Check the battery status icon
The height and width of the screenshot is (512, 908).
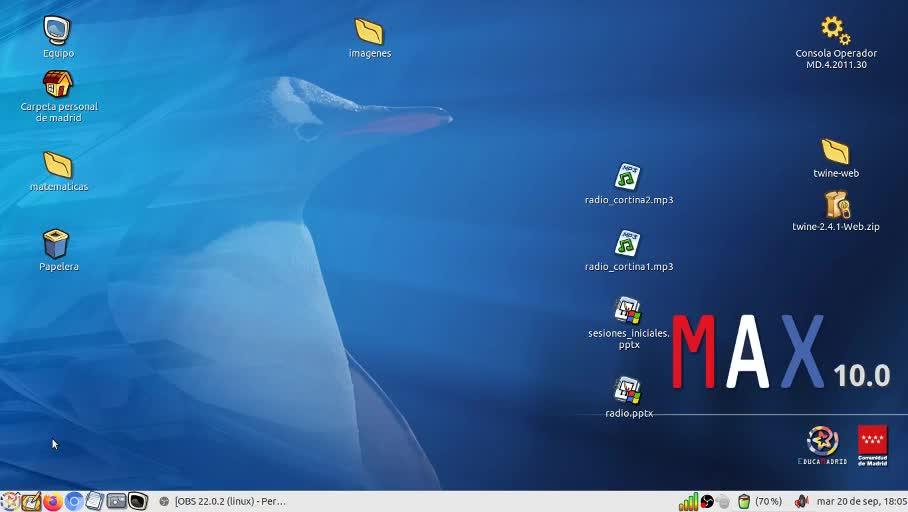pos(744,502)
